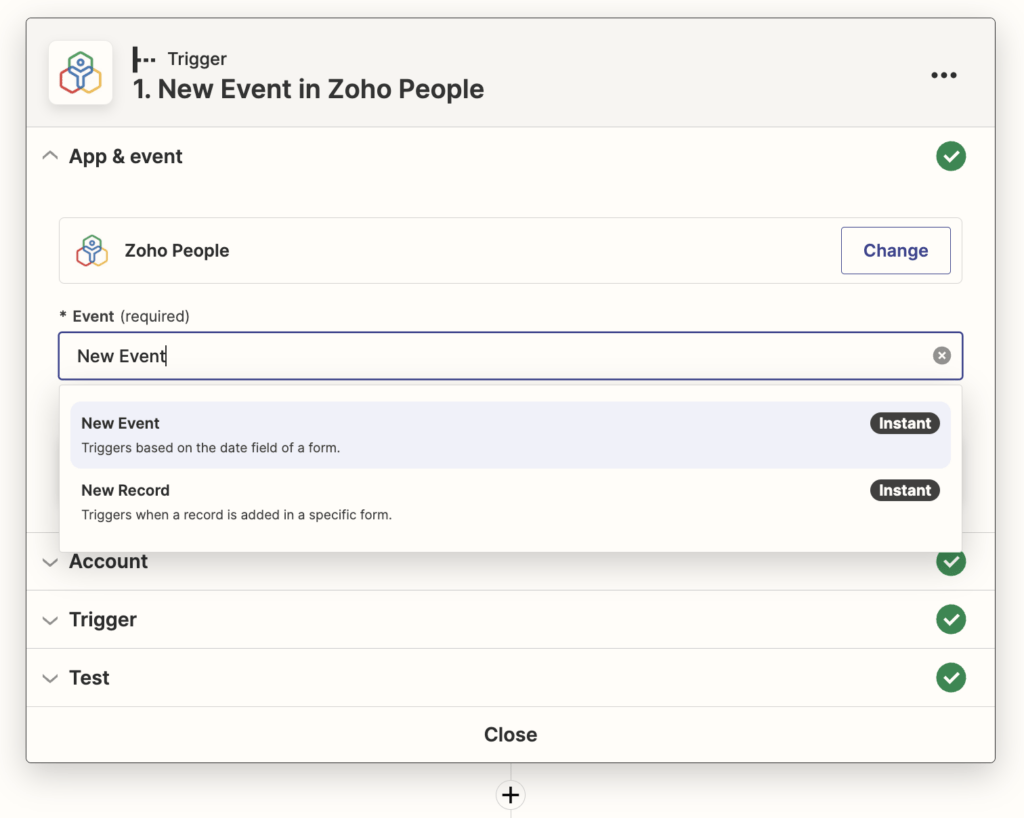Add a step with the plus button
Screen dimensions: 1024x818
(x=511, y=794)
